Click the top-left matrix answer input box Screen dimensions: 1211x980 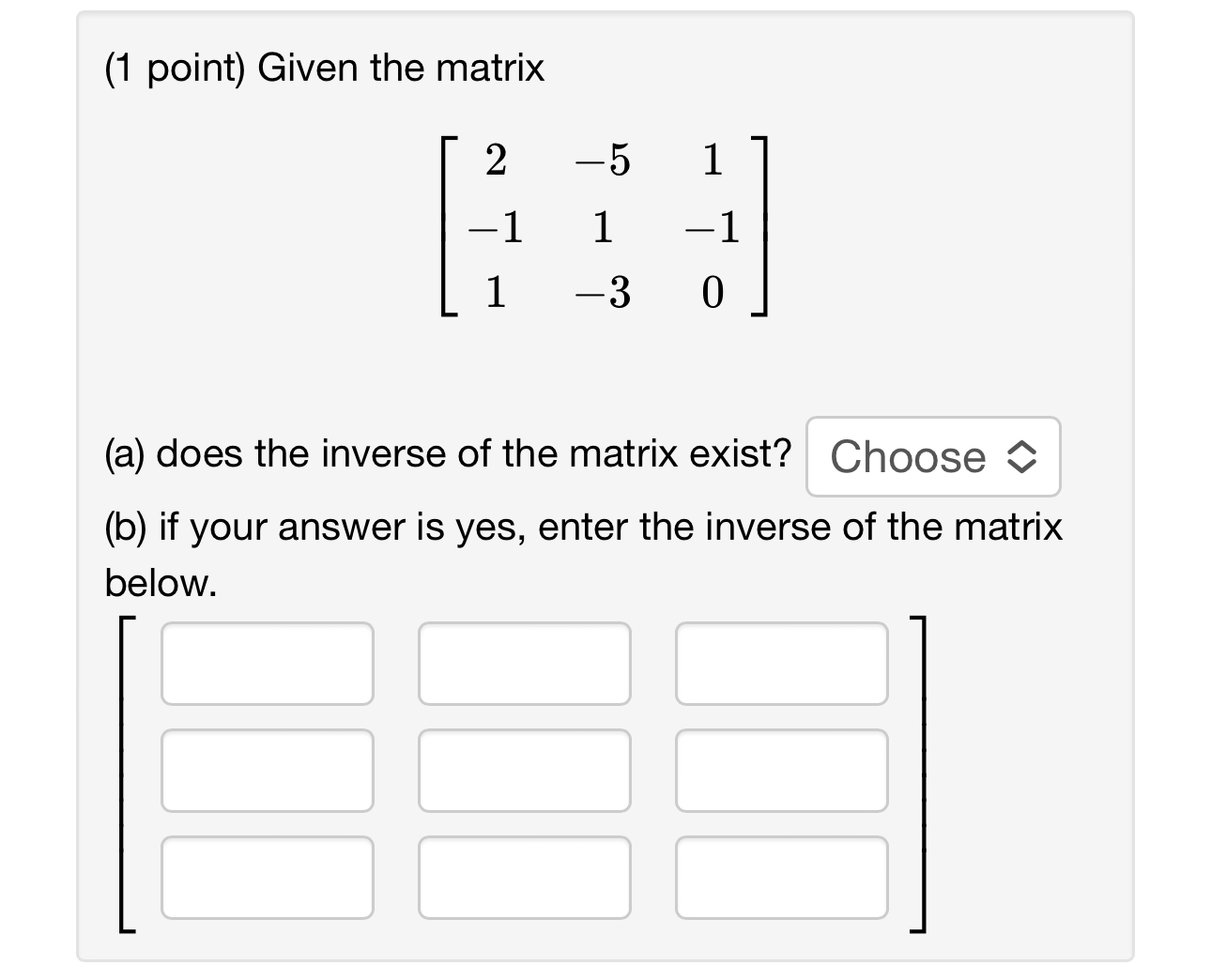268,664
